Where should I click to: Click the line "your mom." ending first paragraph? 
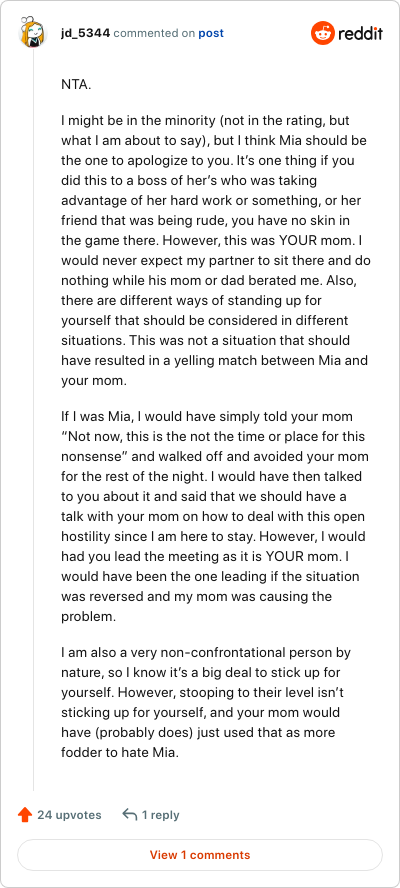[x=93, y=381]
